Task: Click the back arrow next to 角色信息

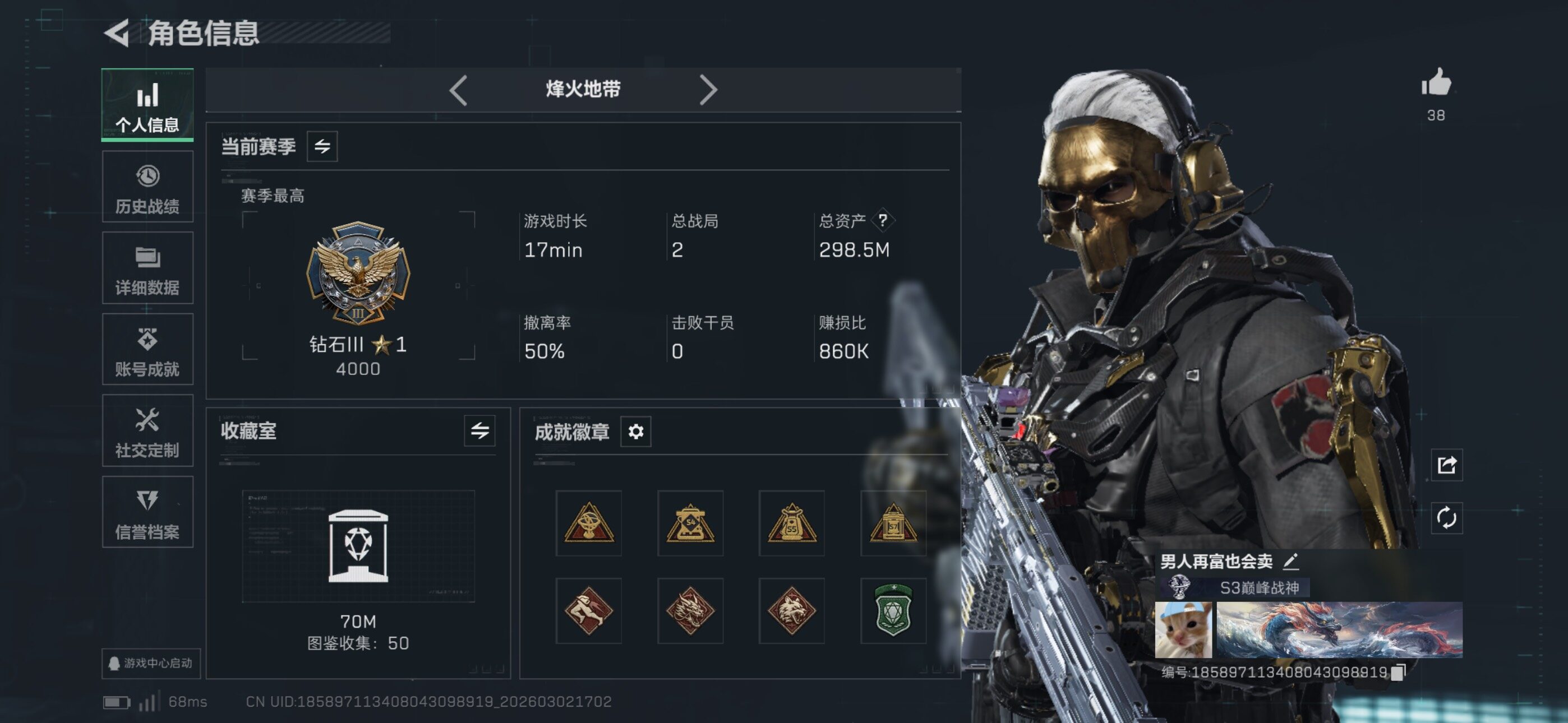Action: (117, 33)
